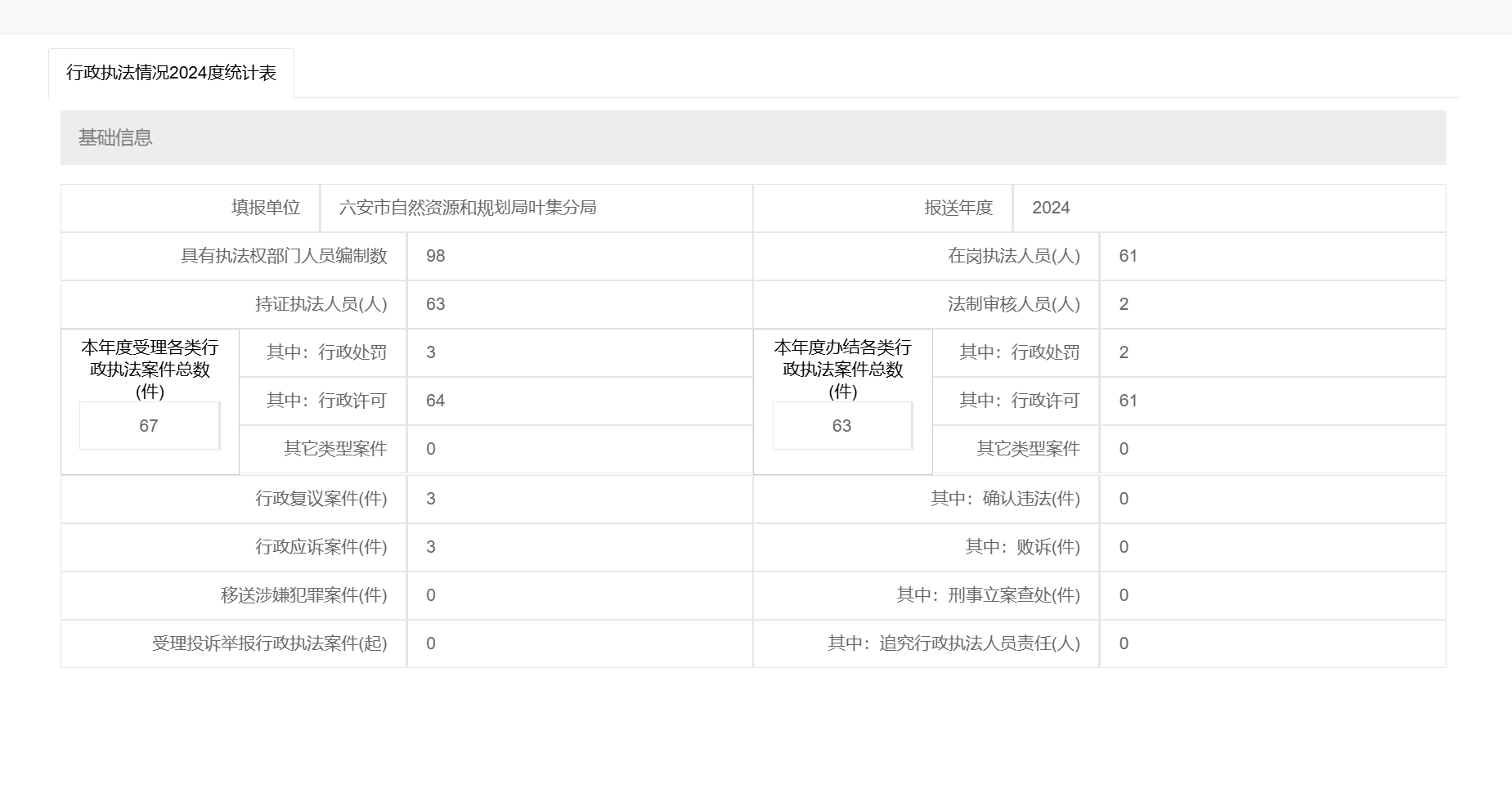Focus the 行政应诉案件(件) value field
The height and width of the screenshot is (798, 1512).
tap(579, 547)
